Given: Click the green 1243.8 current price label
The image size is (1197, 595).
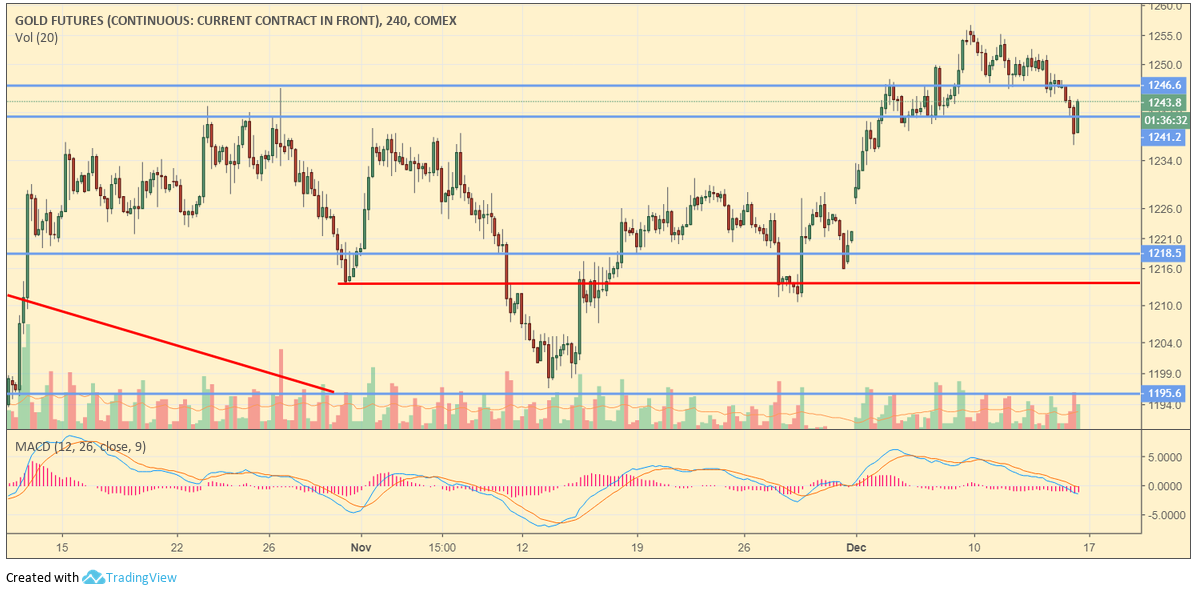Looking at the screenshot, I should [x=1166, y=102].
